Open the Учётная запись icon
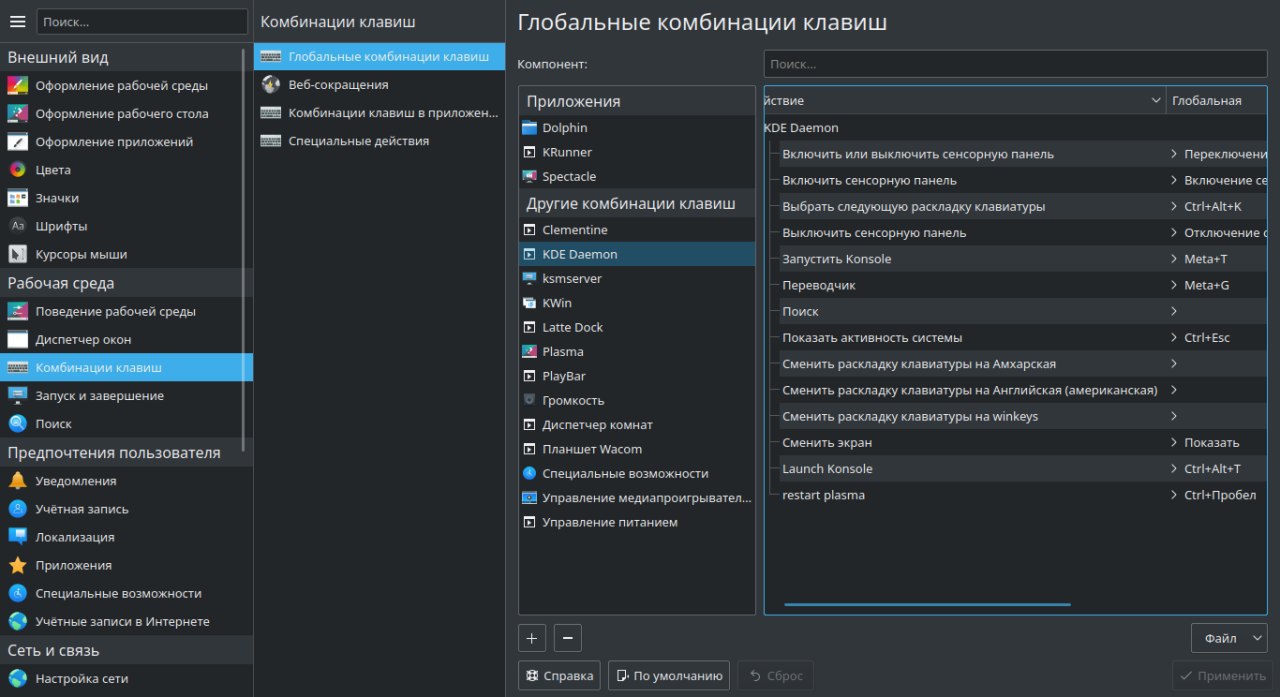Screen dimensions: 1280x697 pyautogui.click(x=17, y=509)
